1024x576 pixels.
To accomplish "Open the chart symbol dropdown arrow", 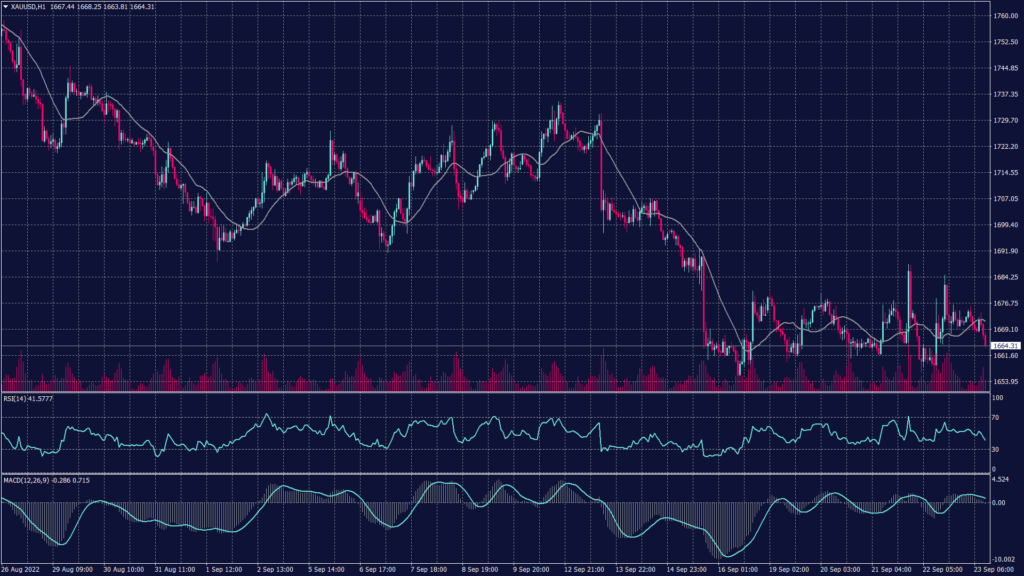I will (7, 5).
